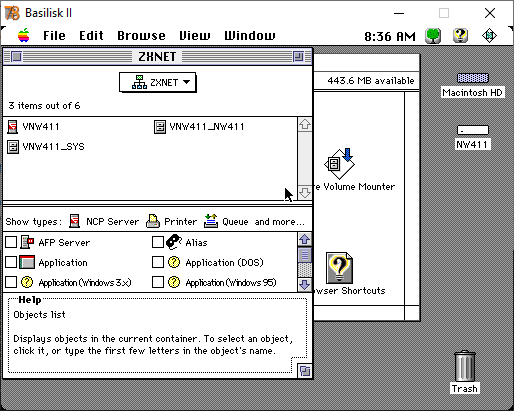This screenshot has height=411, width=514.
Task: Click the 'and more...' types text
Action: [x=280, y=222]
